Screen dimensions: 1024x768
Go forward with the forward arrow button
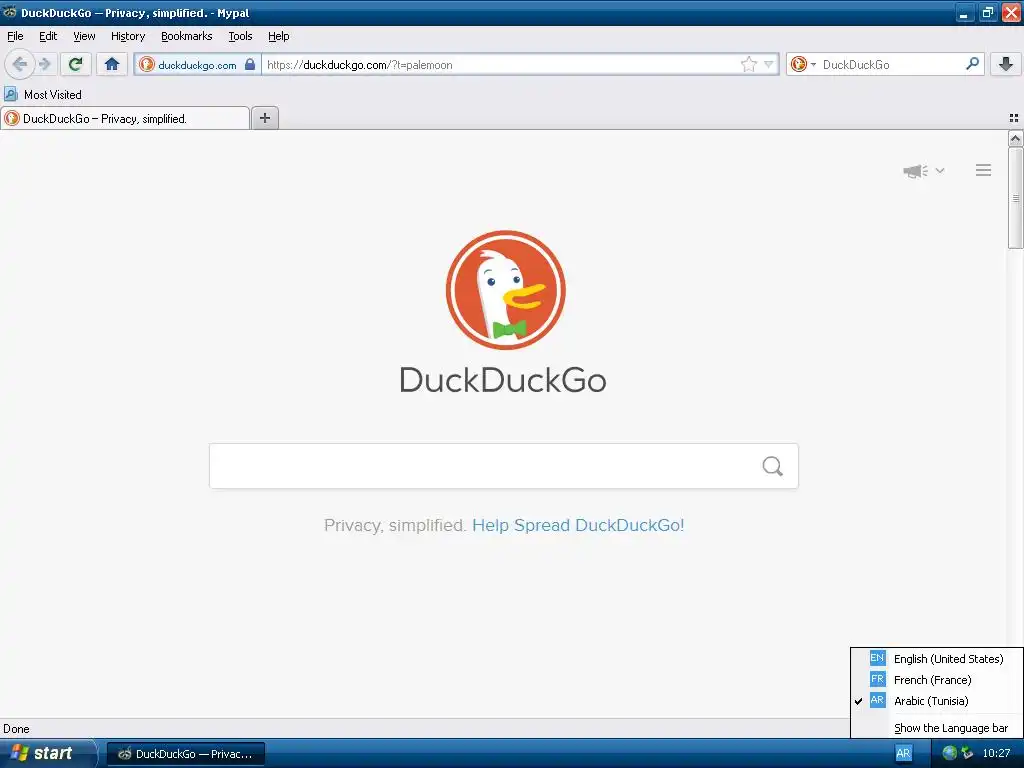coord(44,64)
